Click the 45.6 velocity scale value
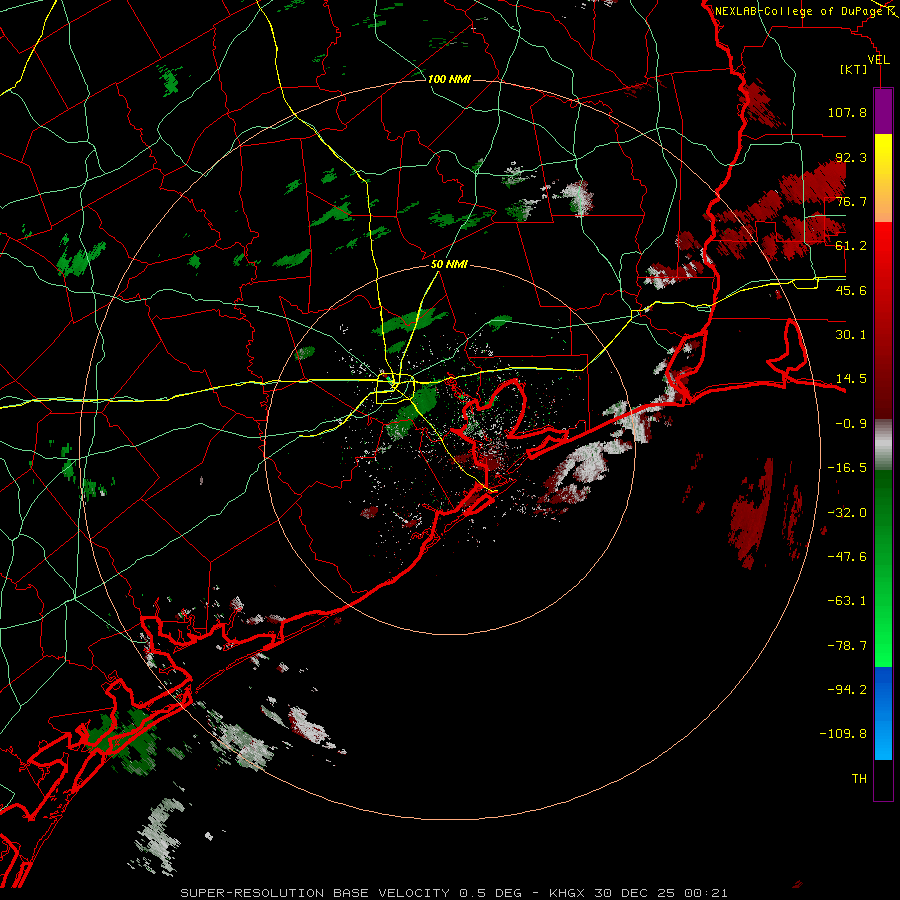 [851, 290]
